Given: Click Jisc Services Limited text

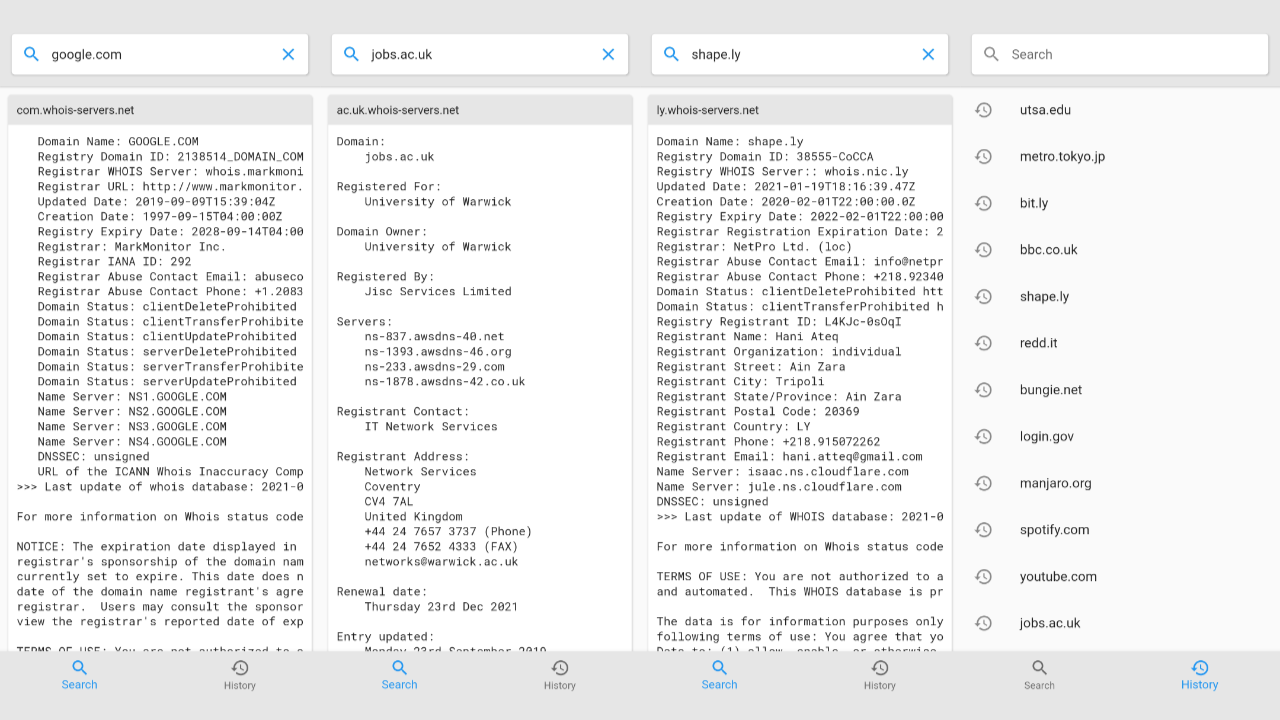Looking at the screenshot, I should (x=438, y=291).
